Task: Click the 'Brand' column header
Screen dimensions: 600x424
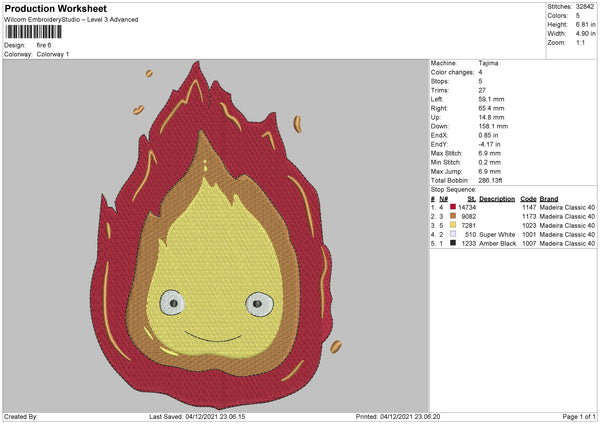Action: (x=549, y=199)
